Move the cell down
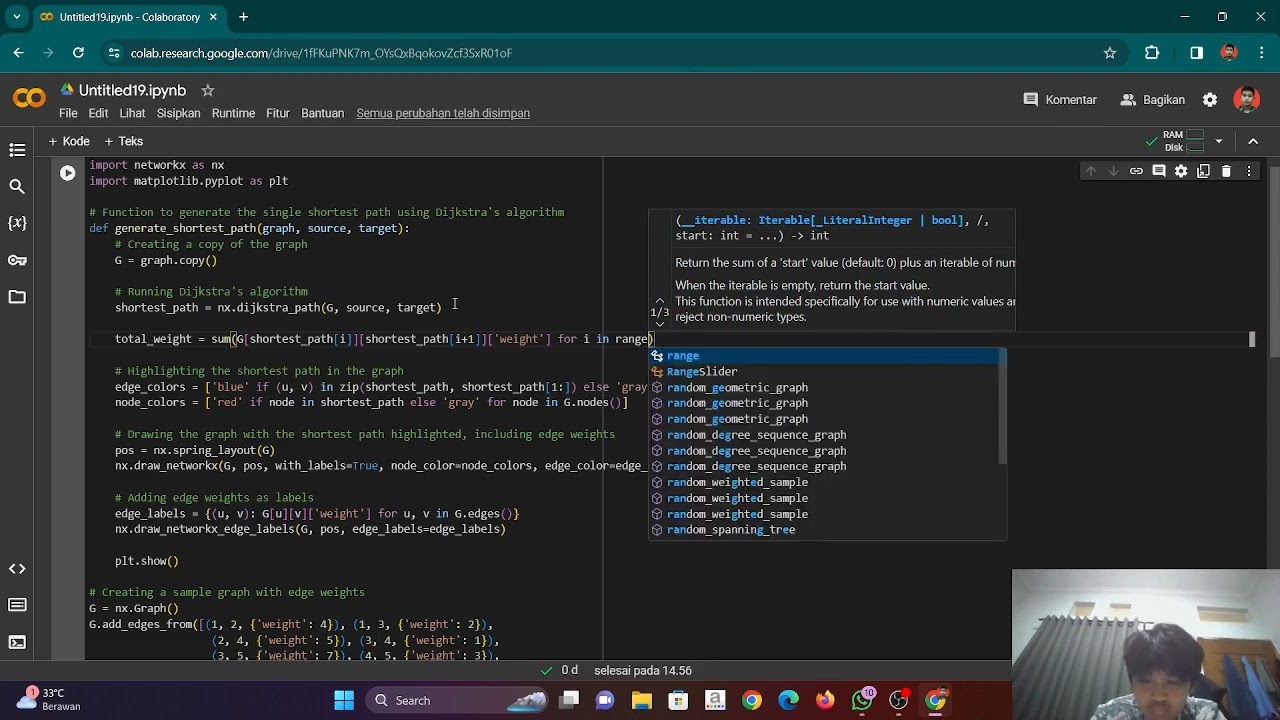 pyautogui.click(x=1113, y=171)
